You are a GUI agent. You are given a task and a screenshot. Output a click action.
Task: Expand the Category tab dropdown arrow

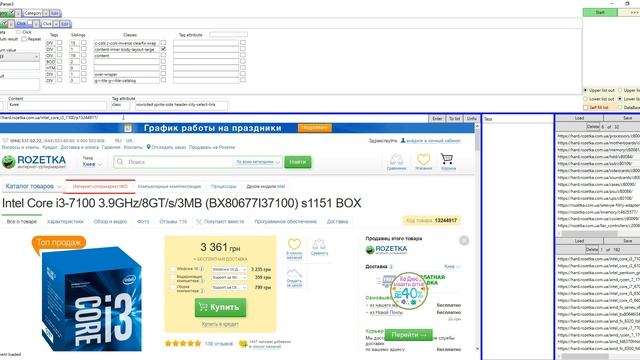46,13
